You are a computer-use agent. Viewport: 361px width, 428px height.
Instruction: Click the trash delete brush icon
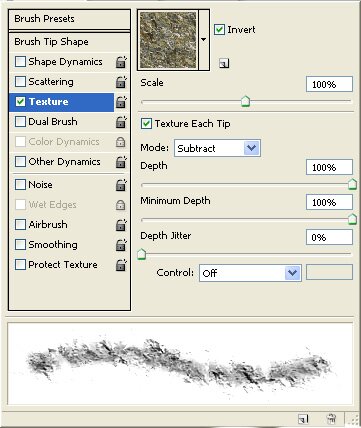pos(331,418)
